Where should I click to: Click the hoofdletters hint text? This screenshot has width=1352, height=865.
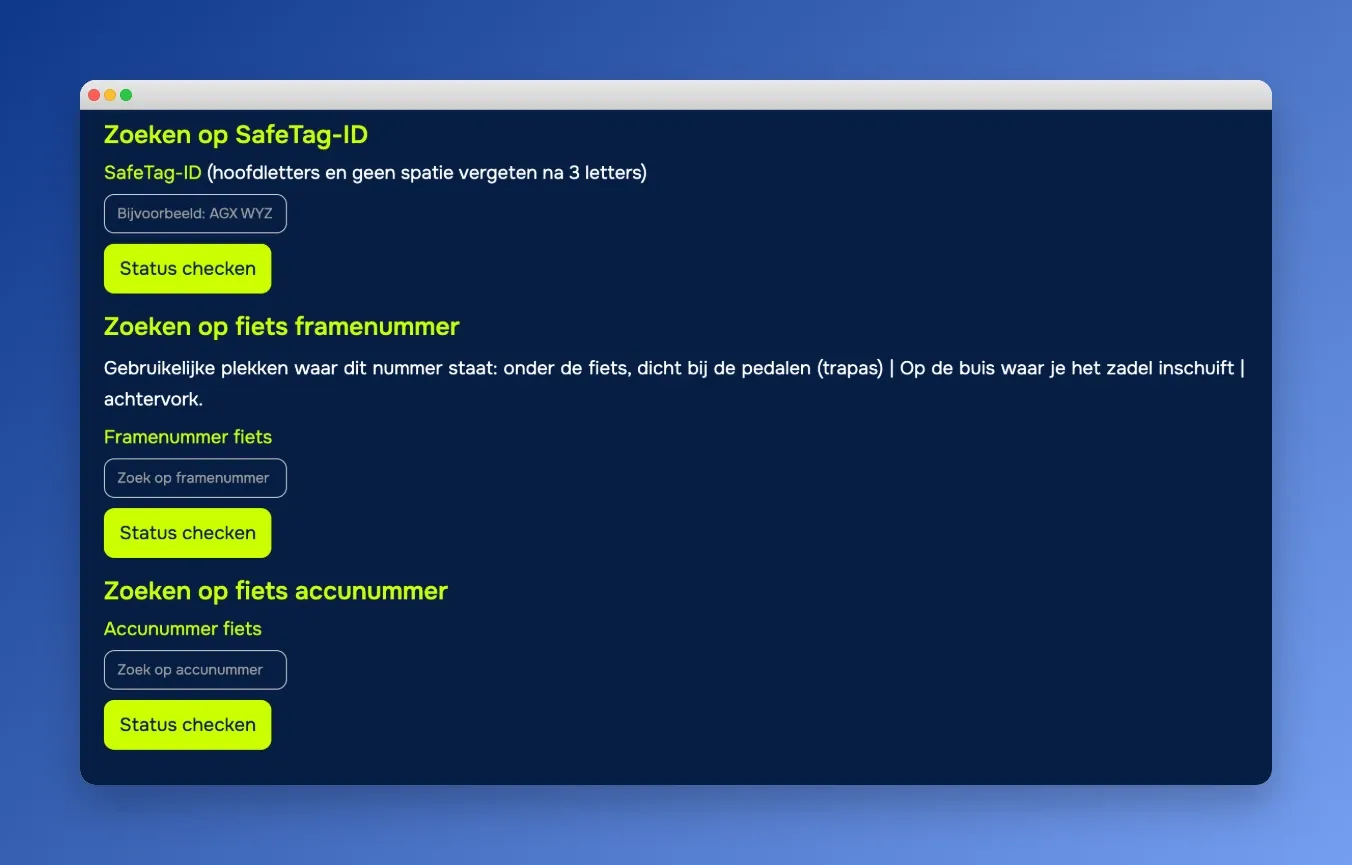coord(427,173)
